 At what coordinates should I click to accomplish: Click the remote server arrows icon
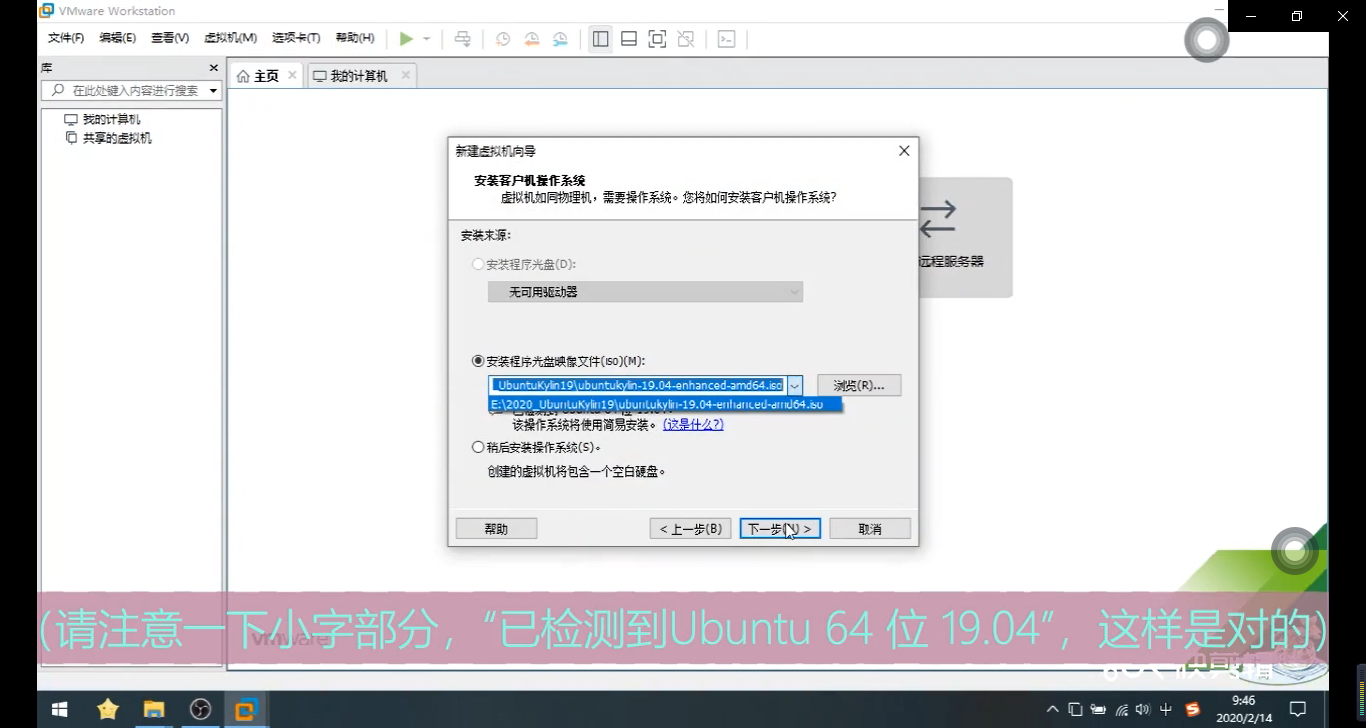click(937, 219)
